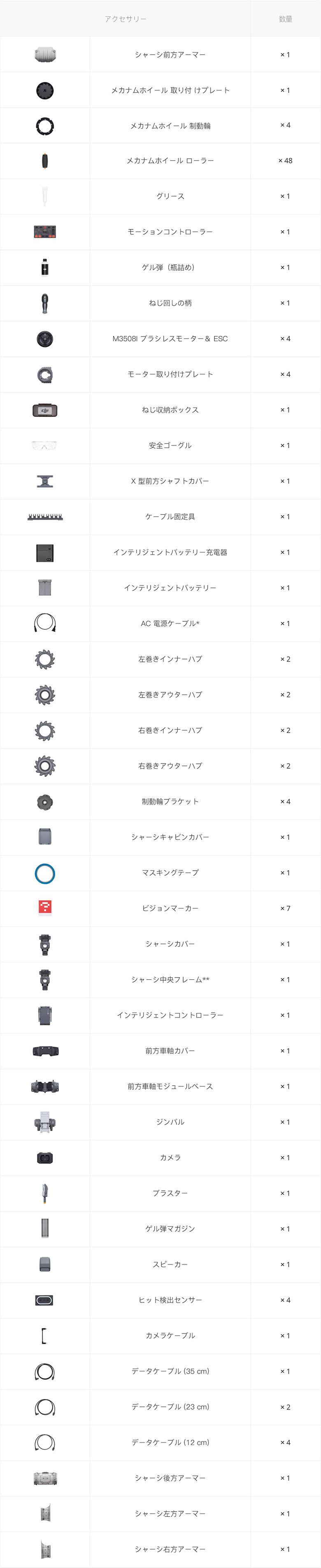The width and height of the screenshot is (321, 1568).
Task: Select the データケーブル (35 cm) text
Action: click(170, 1371)
